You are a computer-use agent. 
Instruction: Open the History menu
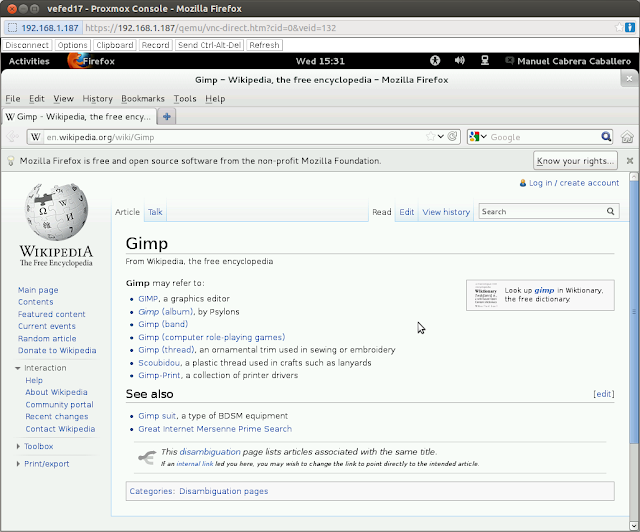(x=98, y=99)
